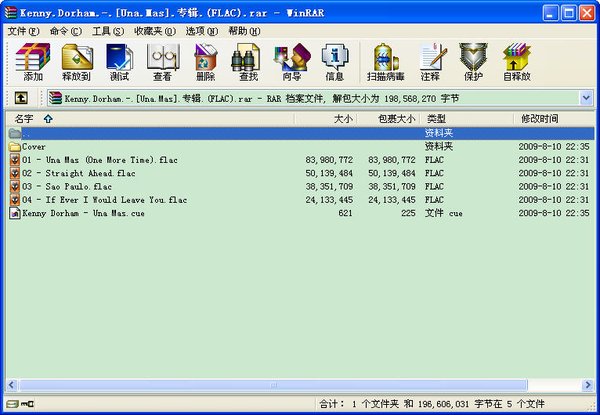
Task: Open the 选项(N) menu
Action: click(202, 31)
